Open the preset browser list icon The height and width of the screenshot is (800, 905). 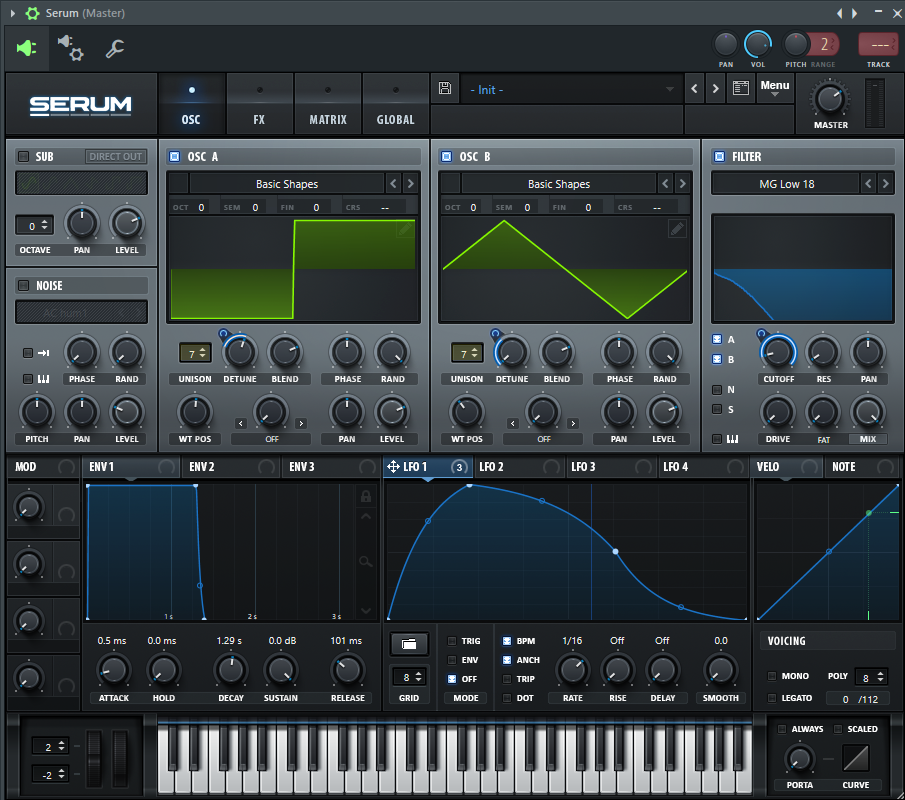[x=741, y=88]
